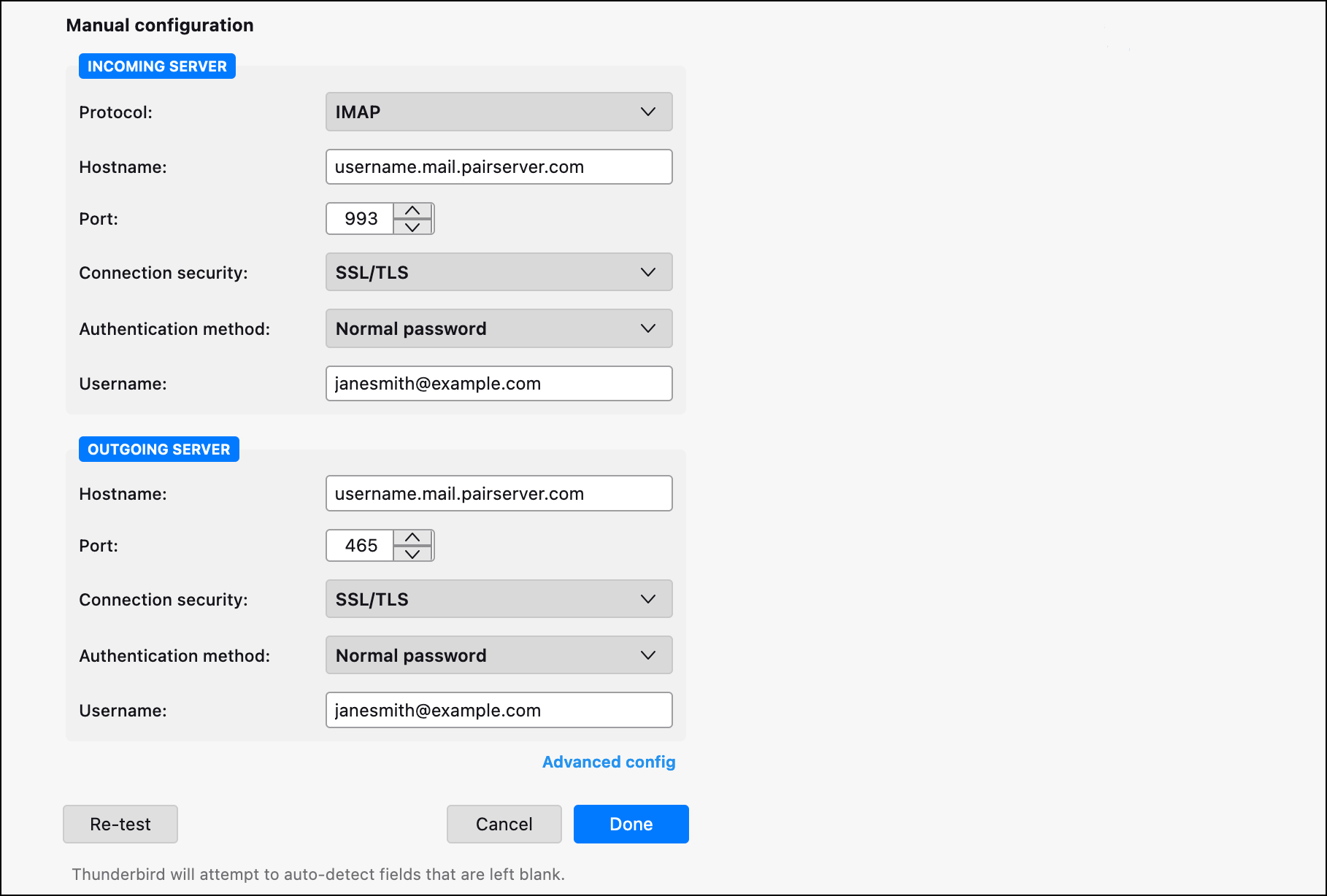Expand incoming Connection security SSL/TLS dropdown
This screenshot has height=896, width=1327.
(499, 272)
